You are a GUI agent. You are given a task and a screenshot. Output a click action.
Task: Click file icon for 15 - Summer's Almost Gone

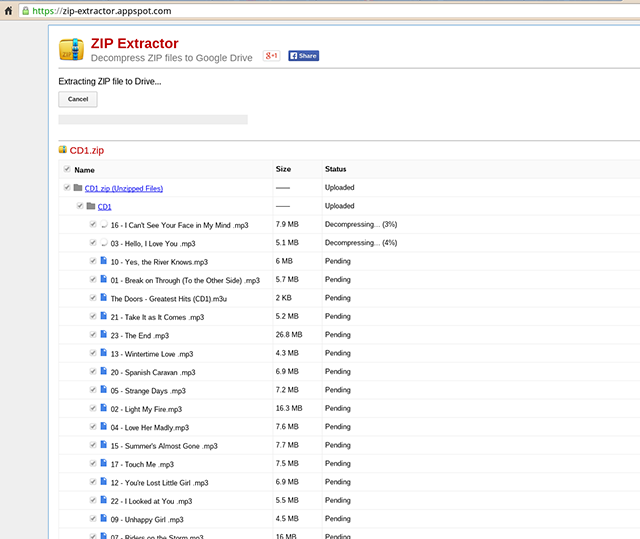pyautogui.click(x=104, y=444)
